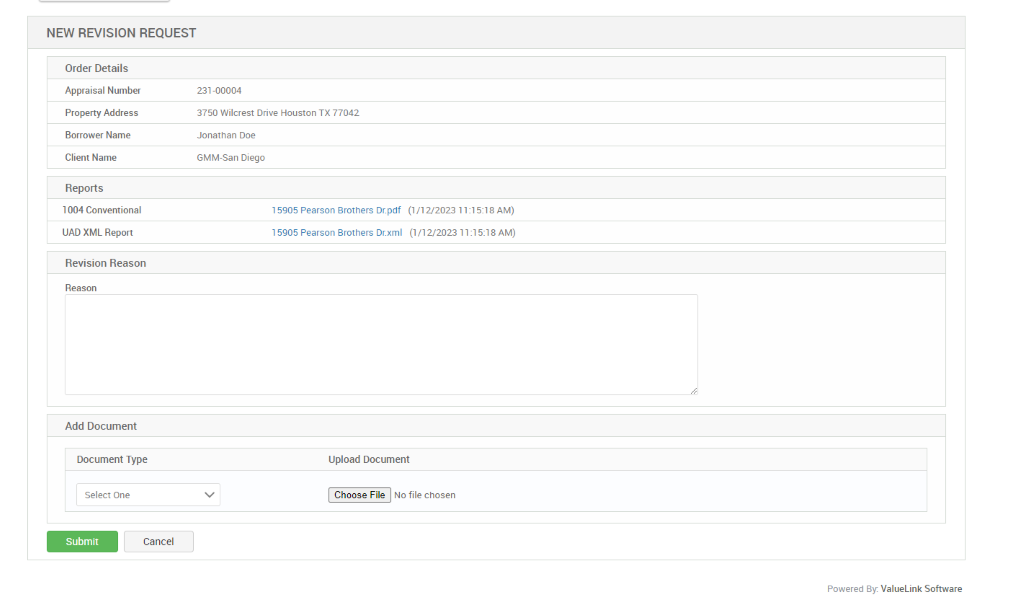This screenshot has height=595, width=1024.
Task: Click client name GMM-San Diego
Action: 228,157
